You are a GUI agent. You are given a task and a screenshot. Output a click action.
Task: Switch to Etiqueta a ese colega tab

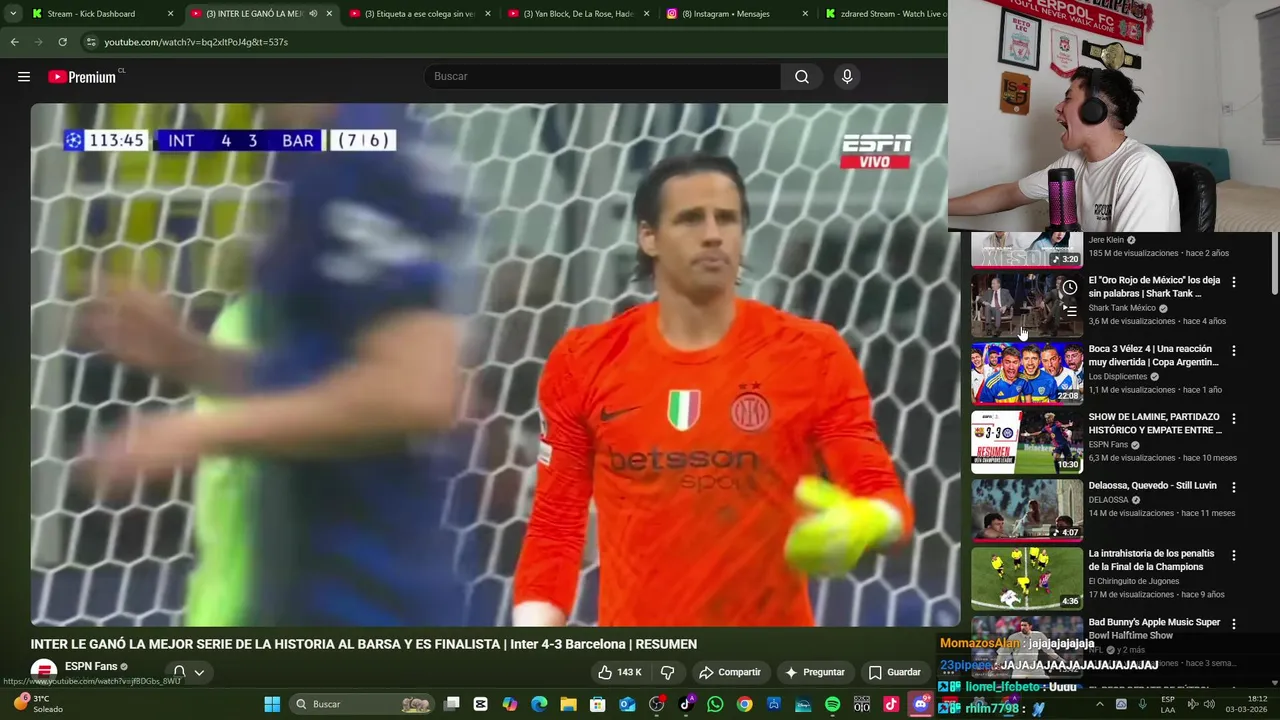[x=420, y=14]
